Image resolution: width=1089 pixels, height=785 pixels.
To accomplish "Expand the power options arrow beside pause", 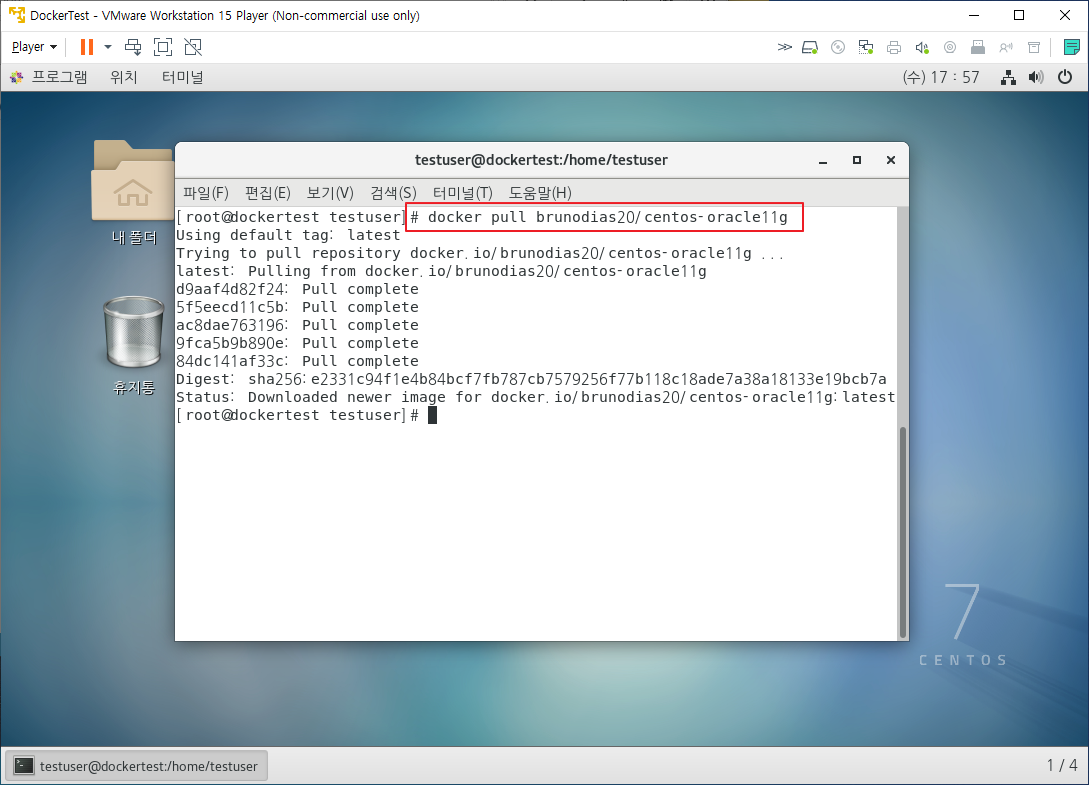I will point(108,47).
